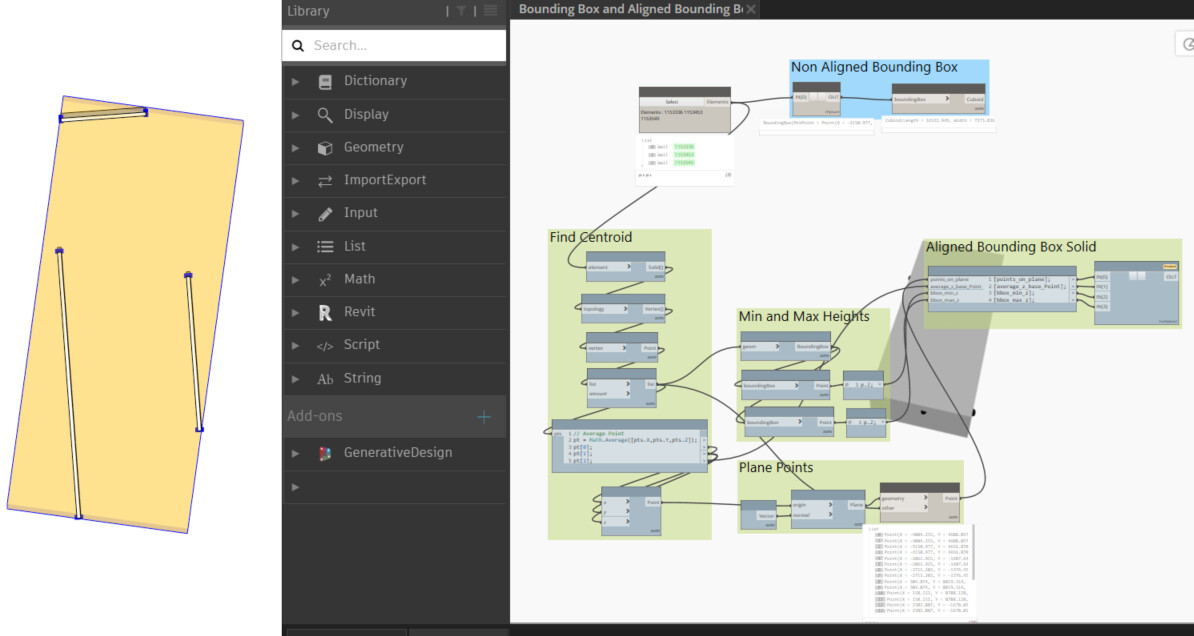1194x636 pixels.
Task: Click the Geometry cube icon in the Library
Action: coord(323,147)
